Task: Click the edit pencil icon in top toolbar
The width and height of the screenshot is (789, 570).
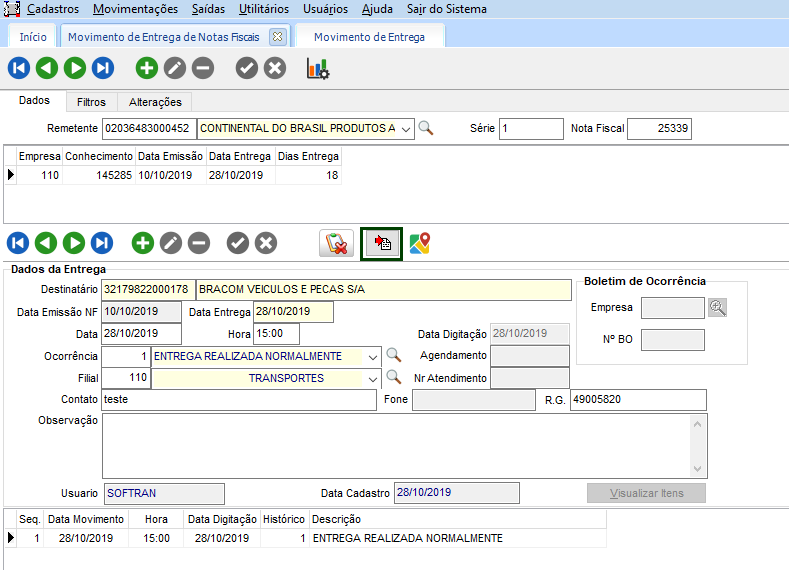Action: (175, 69)
